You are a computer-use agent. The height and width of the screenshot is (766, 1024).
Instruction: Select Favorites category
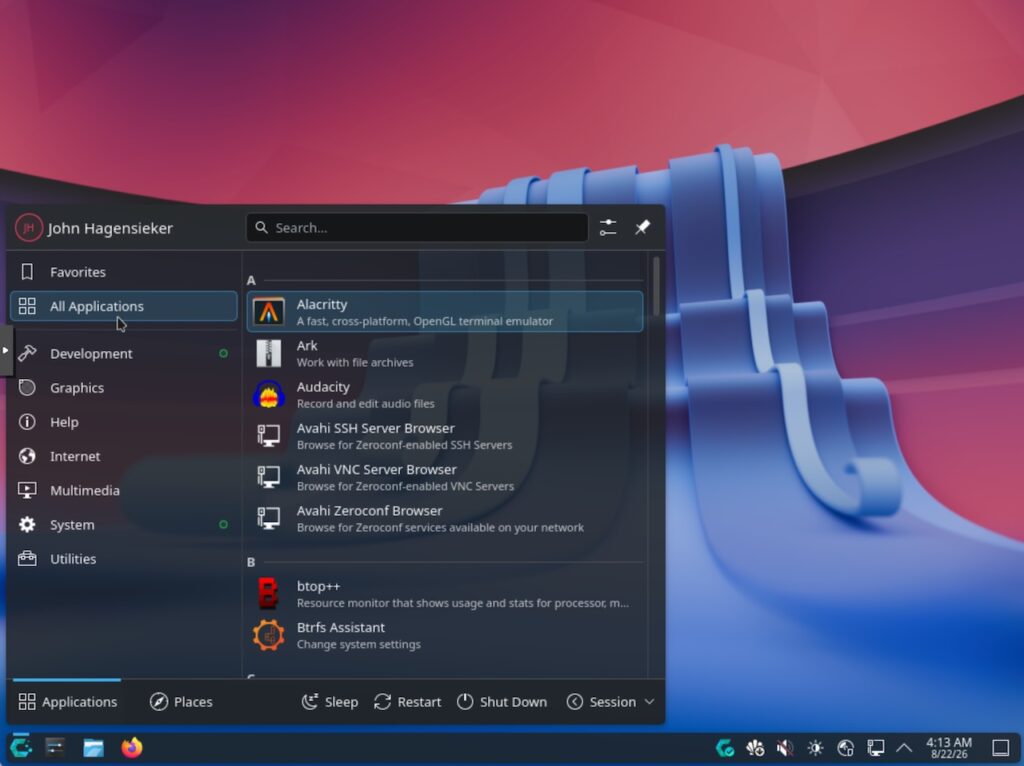(x=123, y=272)
